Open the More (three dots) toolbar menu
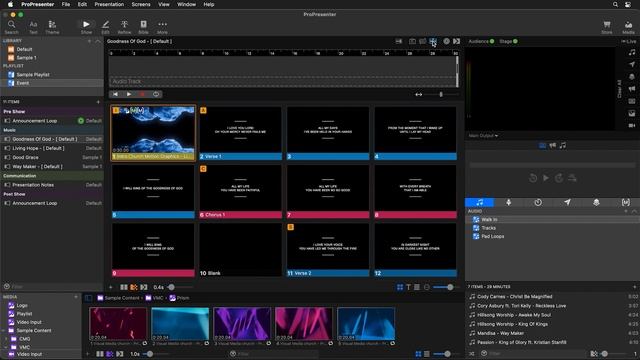This screenshot has width=640, height=360. coord(162,27)
